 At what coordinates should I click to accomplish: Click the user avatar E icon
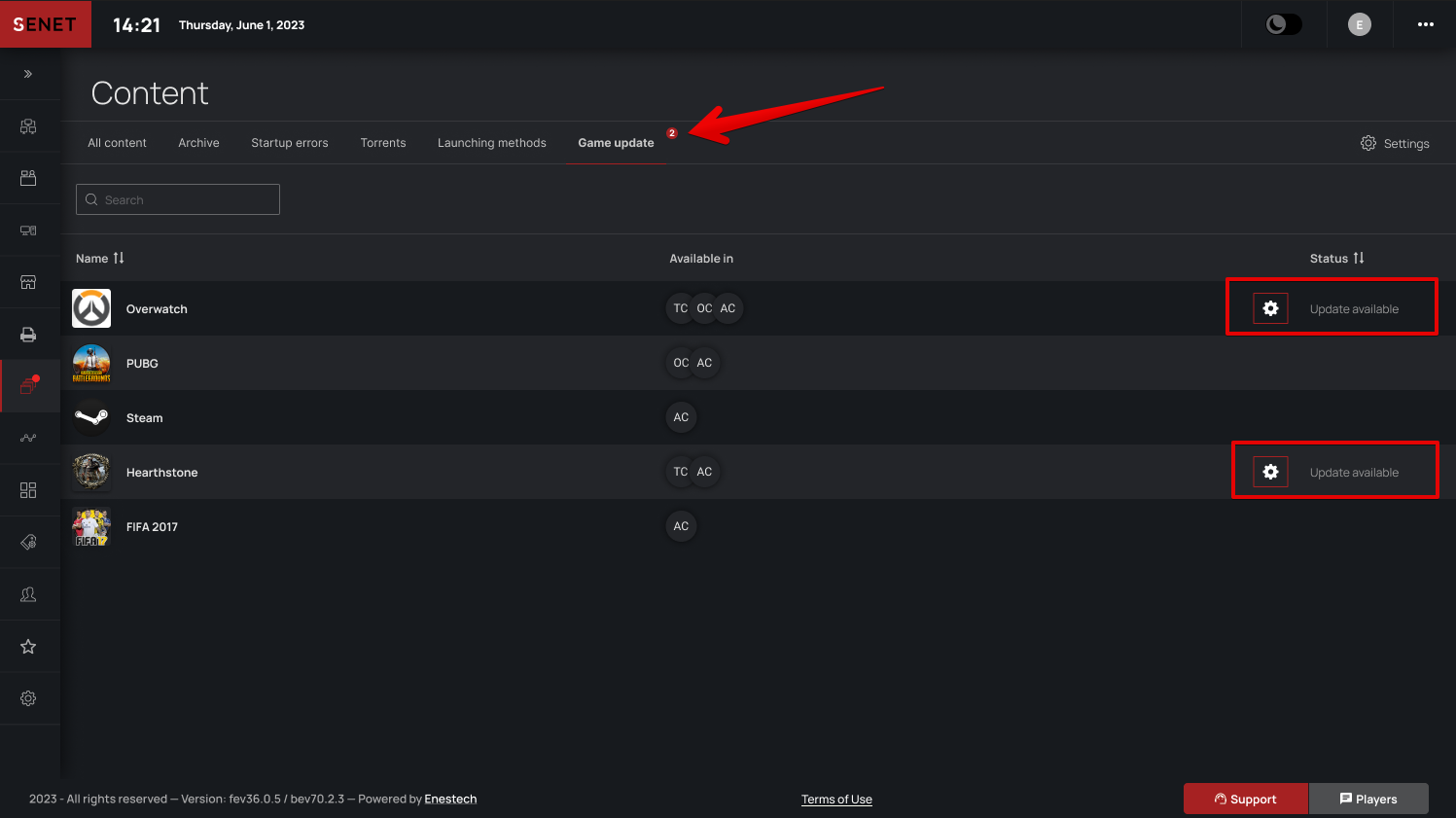click(1359, 25)
